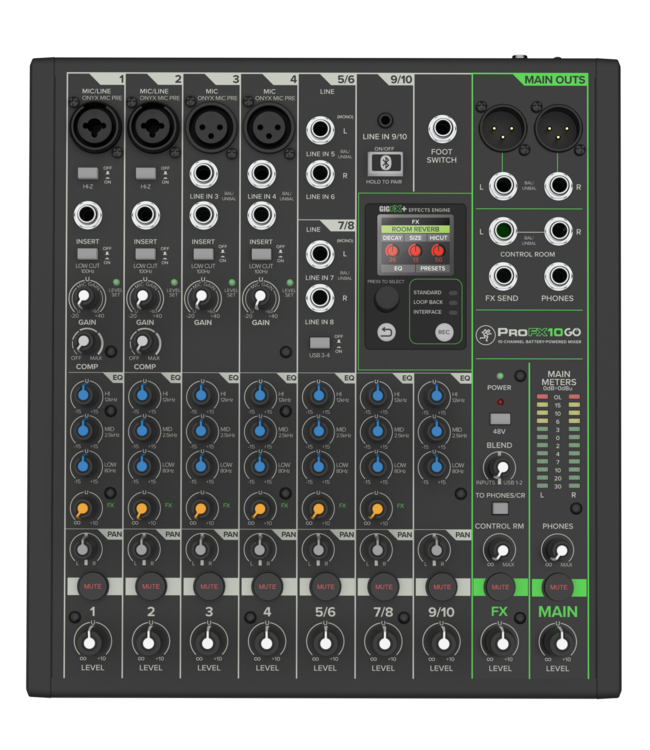Click channel 1 insert jack
Image resolution: width=650 pixels, height=750 pixels.
[88, 215]
